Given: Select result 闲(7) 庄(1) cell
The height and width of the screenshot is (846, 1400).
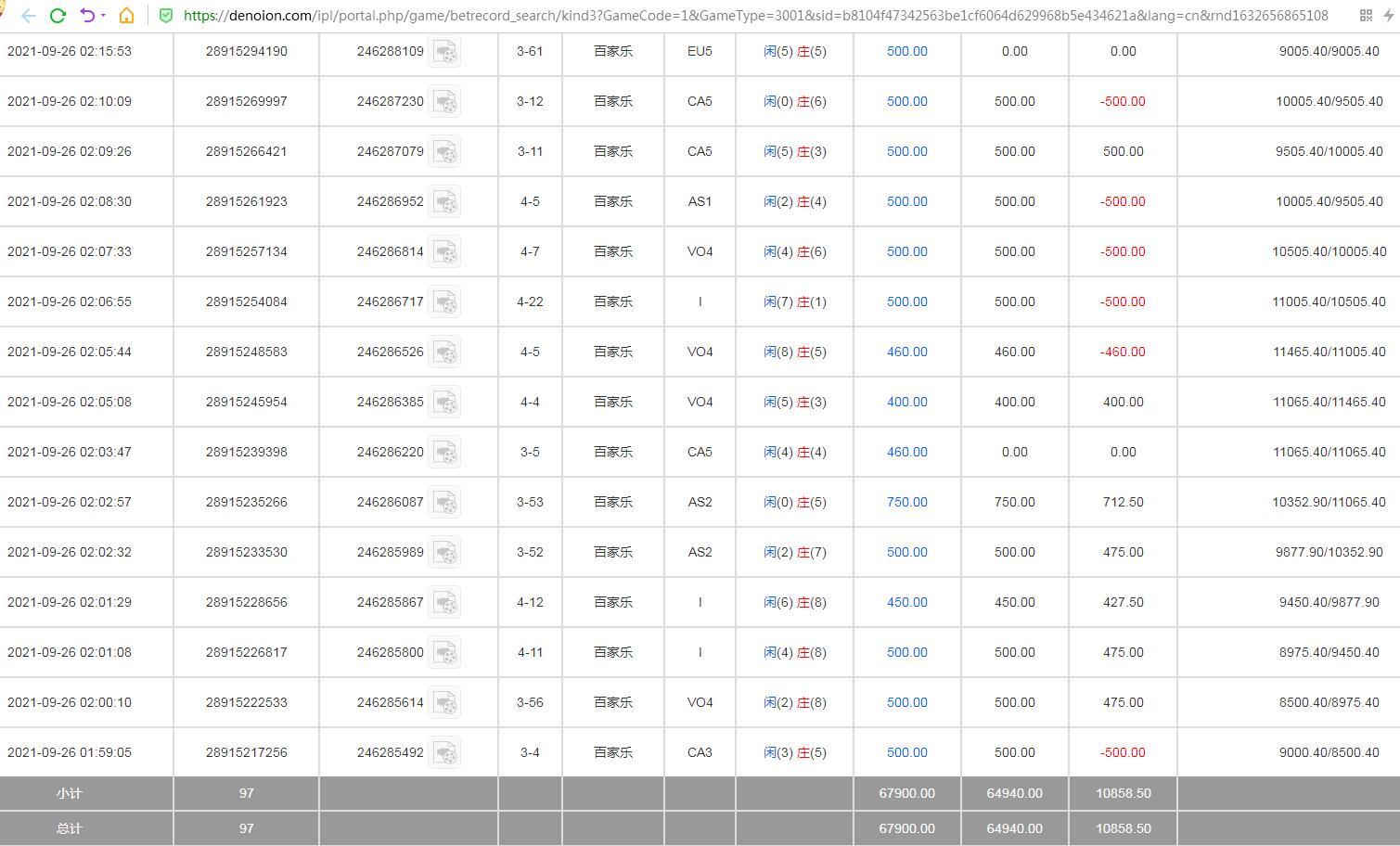Looking at the screenshot, I should click(x=795, y=302).
